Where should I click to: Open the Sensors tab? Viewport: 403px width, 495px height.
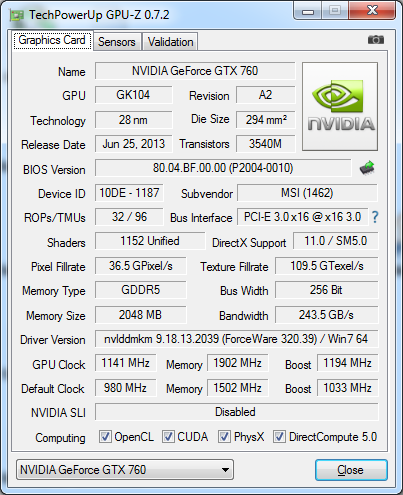tap(117, 42)
